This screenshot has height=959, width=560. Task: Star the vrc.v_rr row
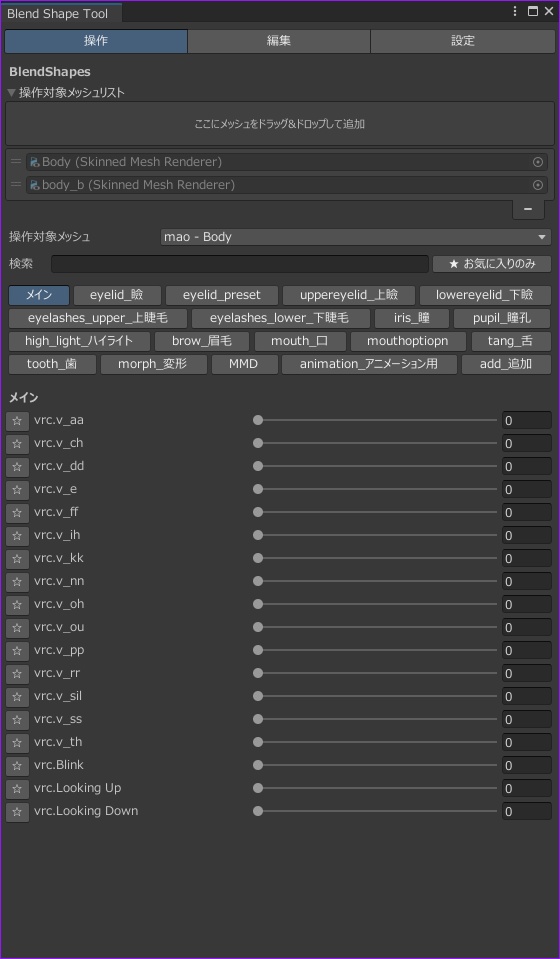pyautogui.click(x=17, y=674)
